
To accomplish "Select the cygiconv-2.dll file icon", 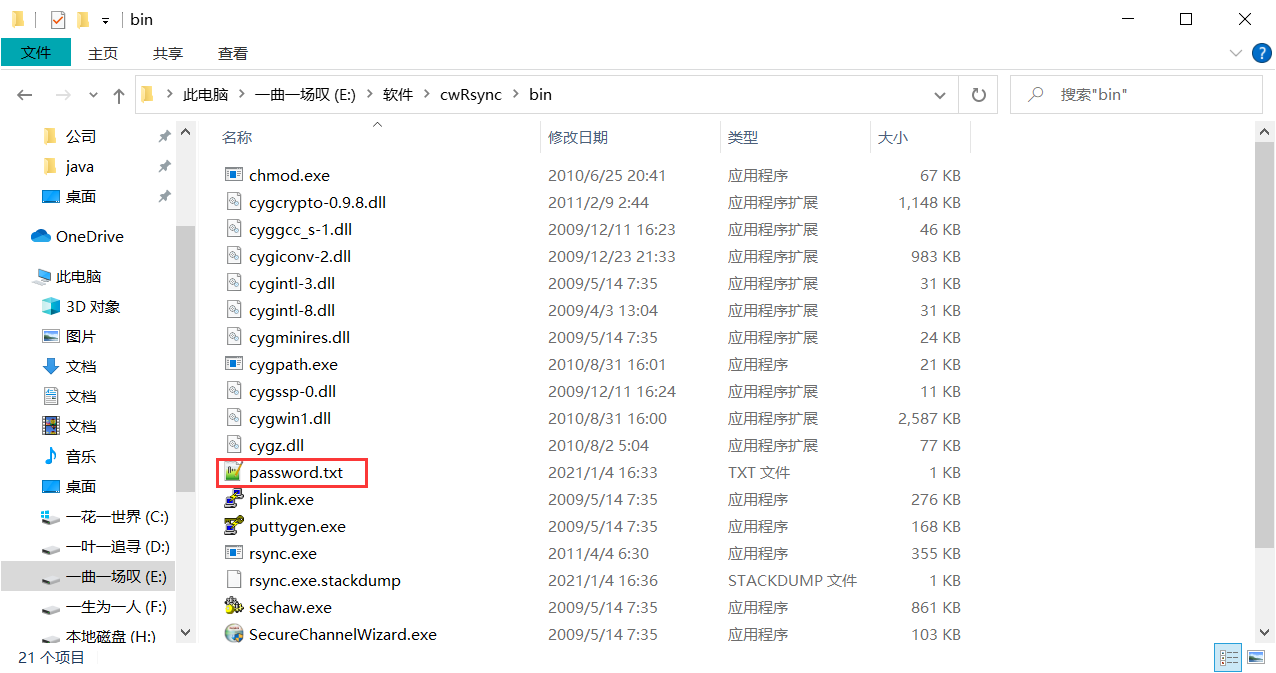I will (233, 256).
